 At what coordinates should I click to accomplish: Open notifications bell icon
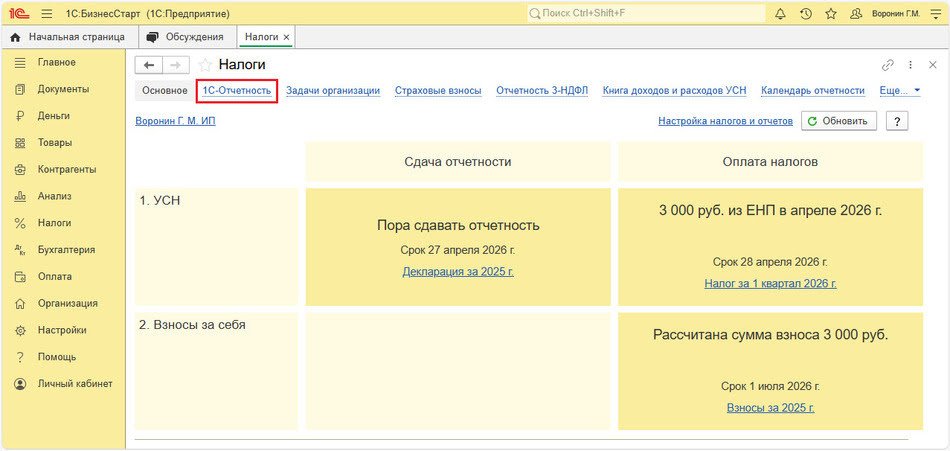pyautogui.click(x=780, y=13)
